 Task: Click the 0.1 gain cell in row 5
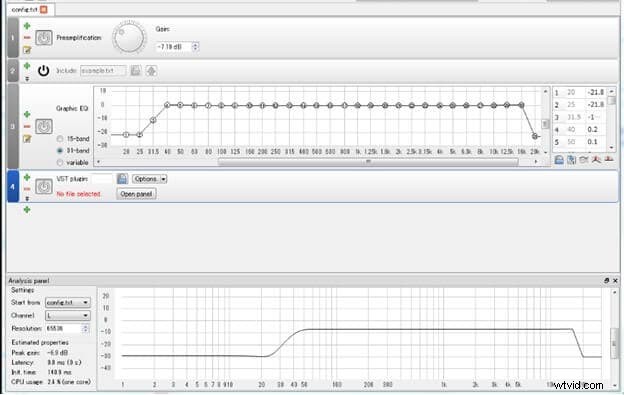tap(596, 142)
